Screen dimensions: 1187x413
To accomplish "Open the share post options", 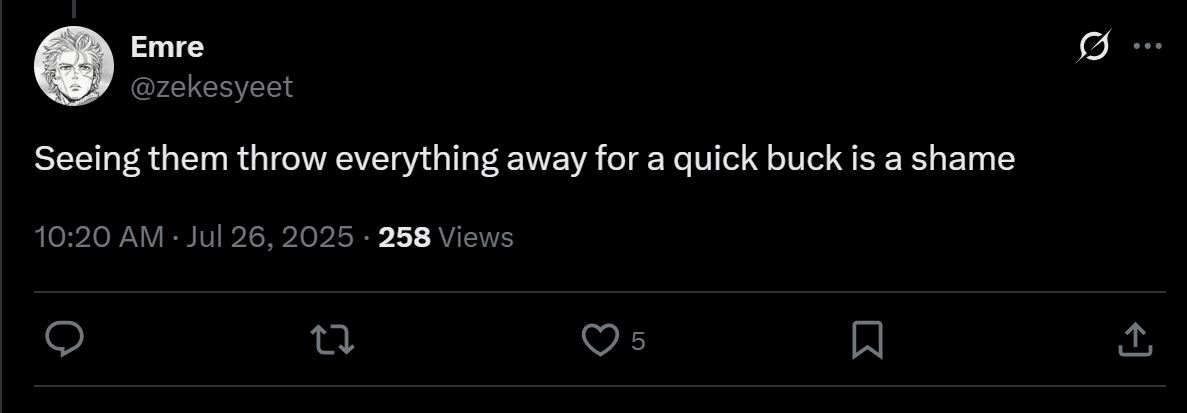I will point(1134,341).
